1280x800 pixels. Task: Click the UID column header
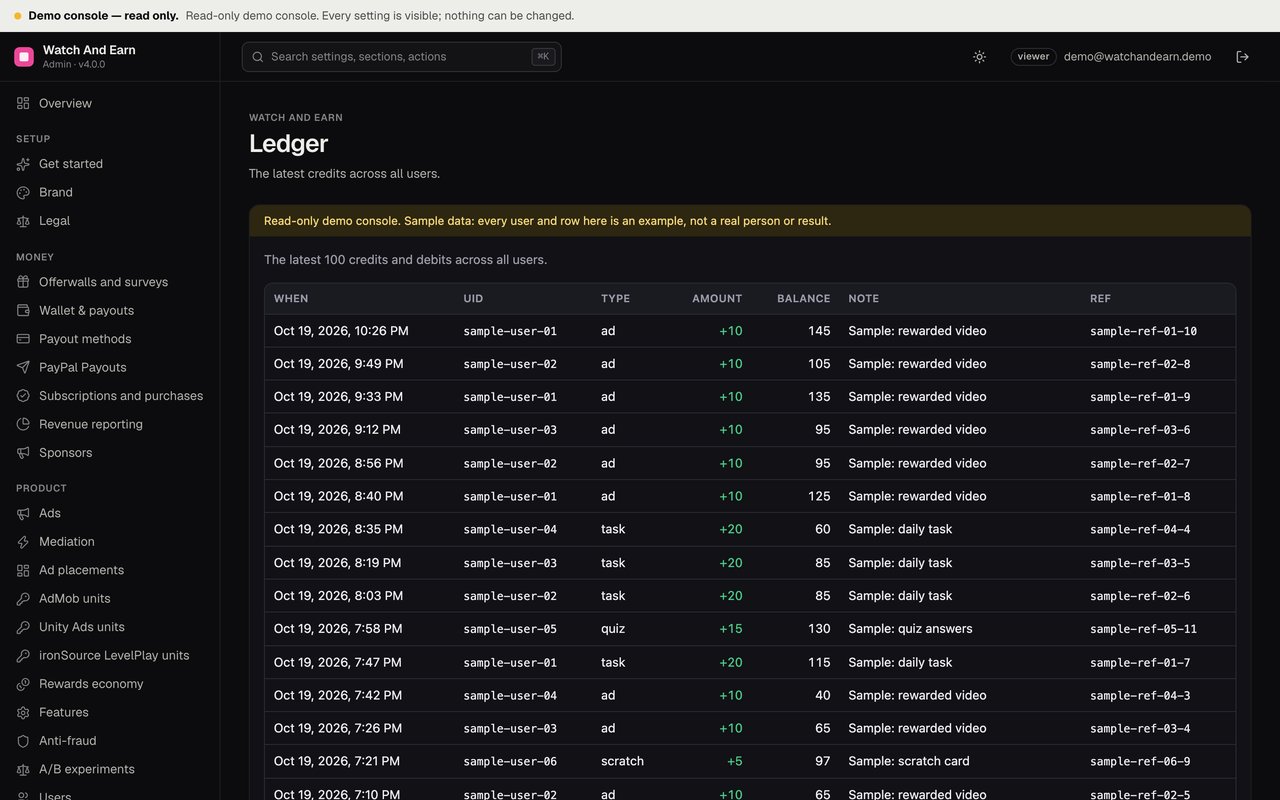pyautogui.click(x=473, y=299)
